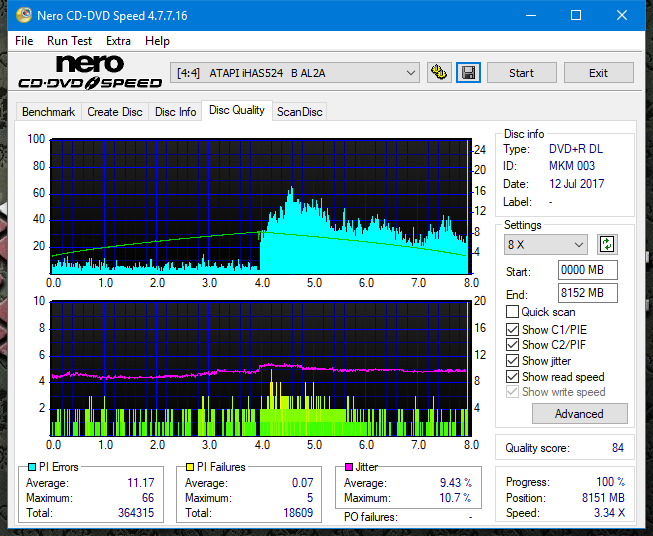Viewport: 653px width, 536px height.
Task: Click the disc ID MKM 003 text
Action: tap(572, 166)
